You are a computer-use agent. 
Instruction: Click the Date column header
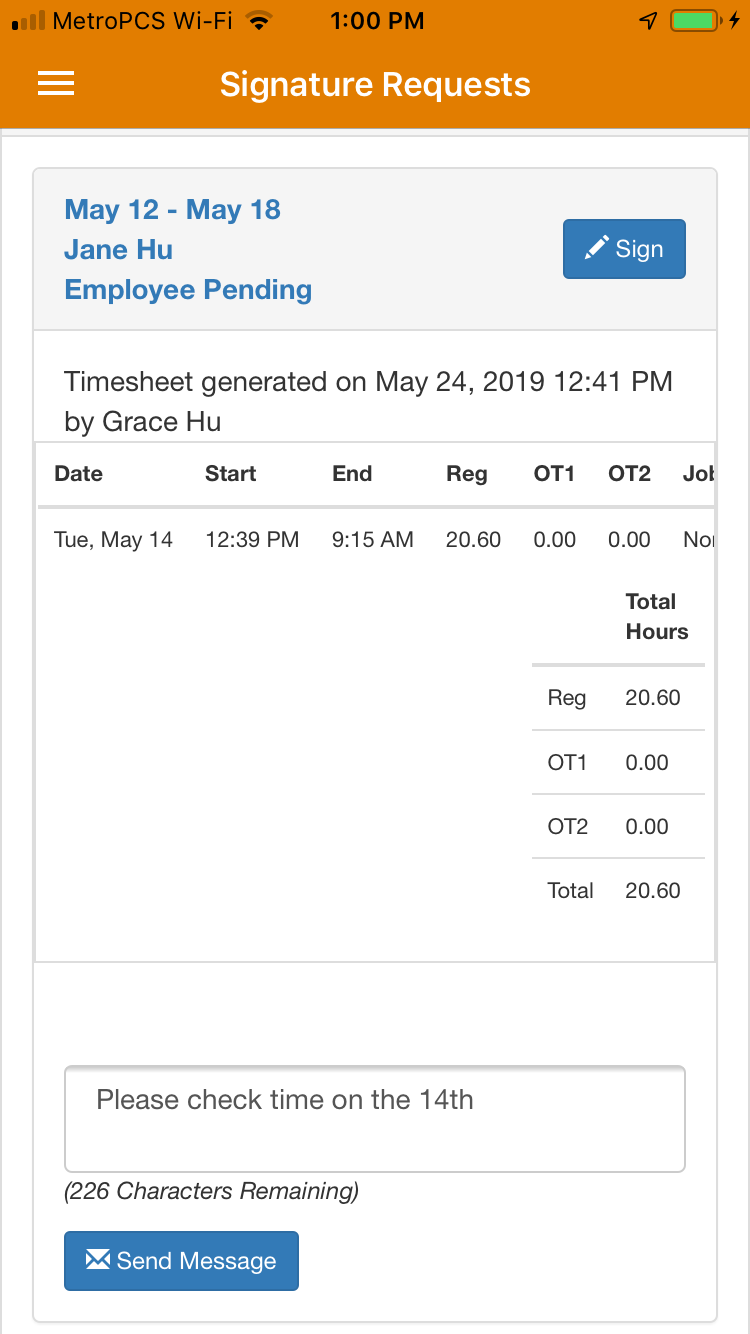(x=78, y=474)
